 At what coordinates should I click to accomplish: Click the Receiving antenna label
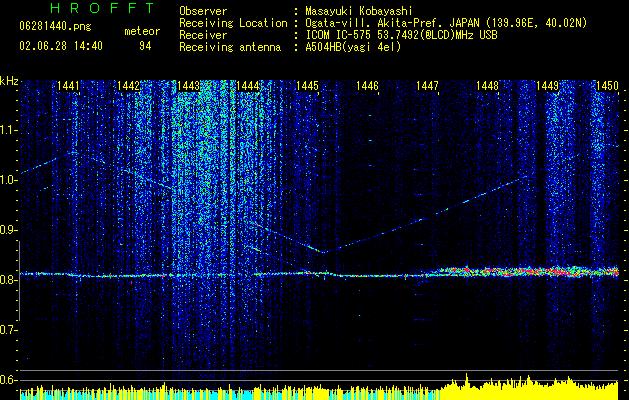click(230, 47)
